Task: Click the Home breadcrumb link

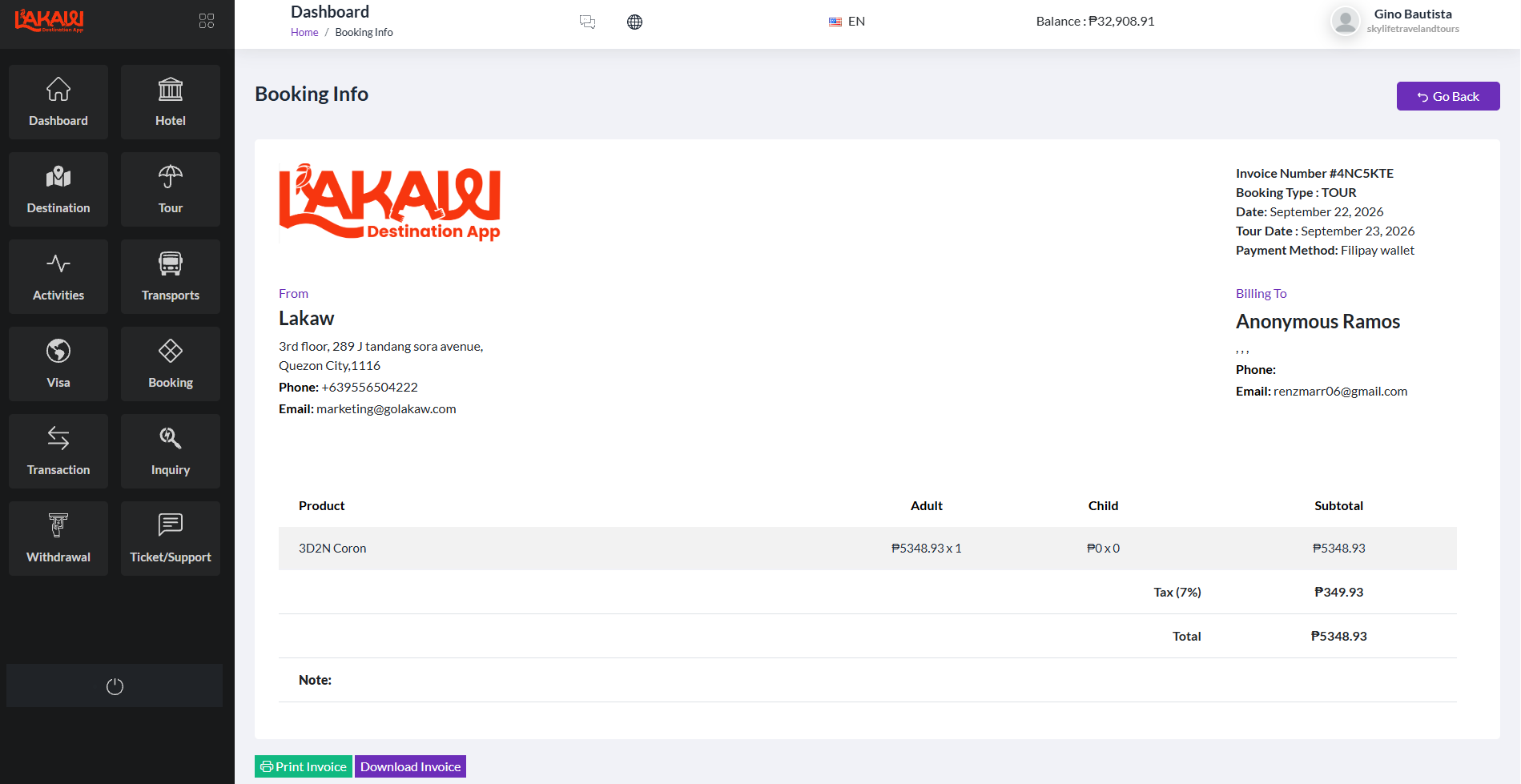Action: pyautogui.click(x=304, y=33)
